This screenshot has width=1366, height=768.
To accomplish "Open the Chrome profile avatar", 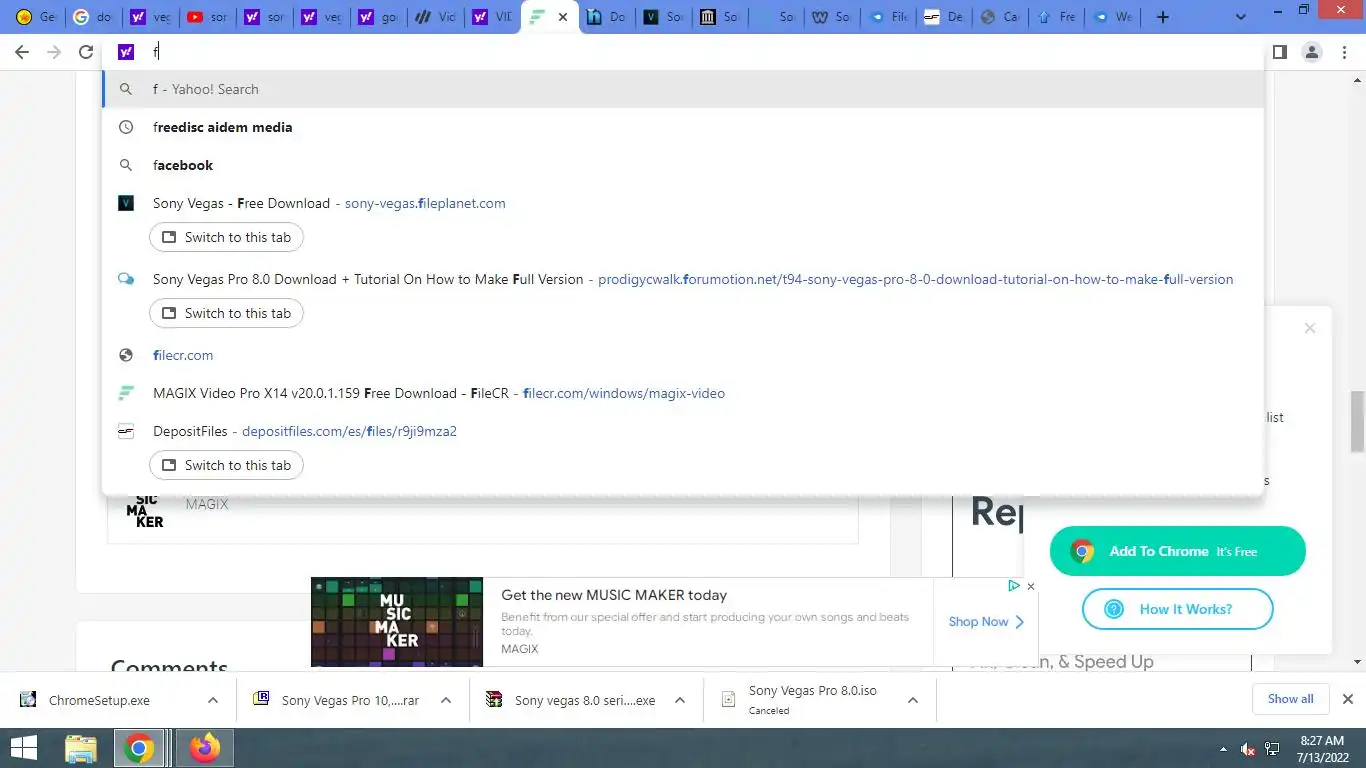I will (1312, 52).
